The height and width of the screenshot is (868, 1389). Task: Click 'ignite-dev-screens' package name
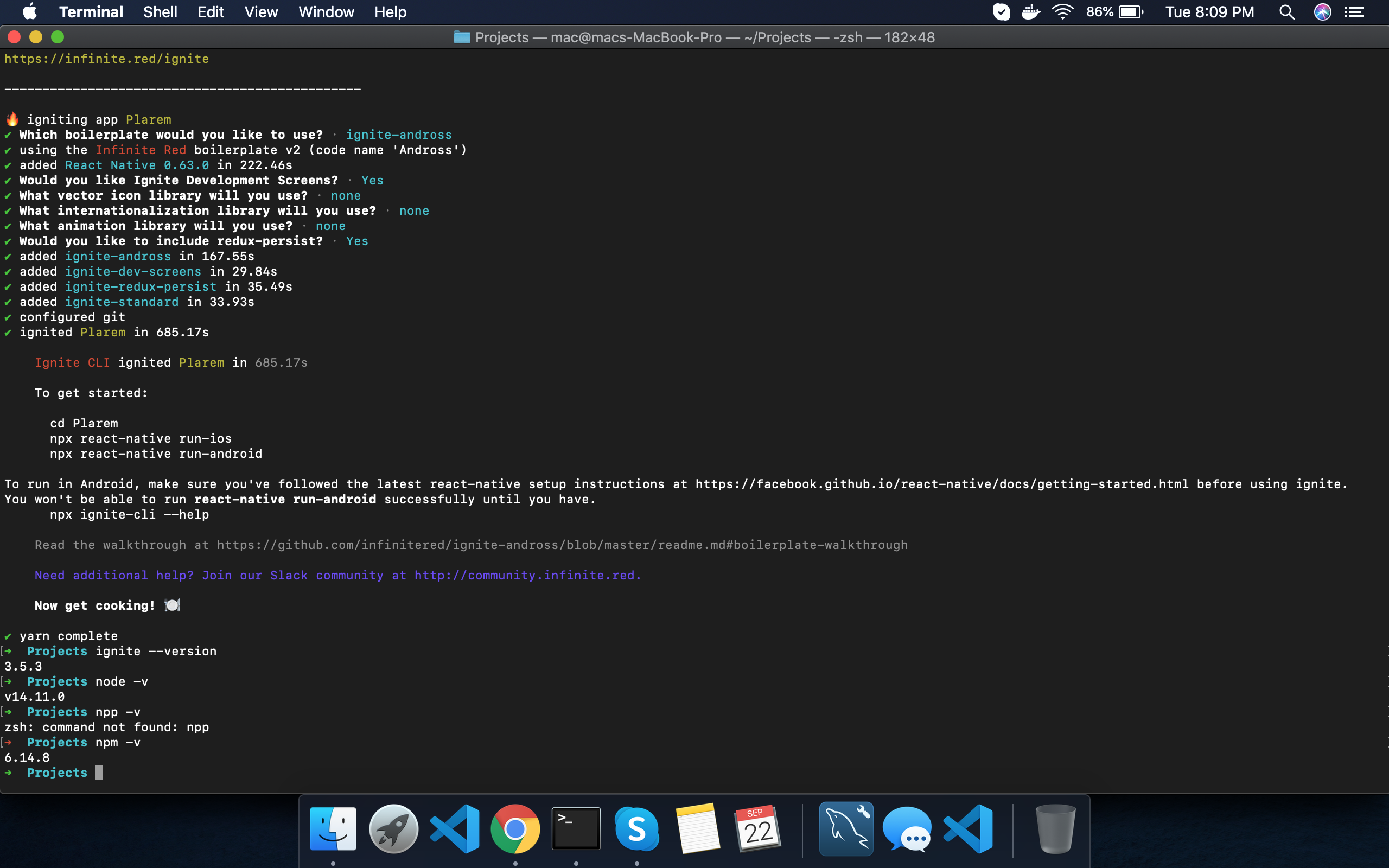click(133, 272)
